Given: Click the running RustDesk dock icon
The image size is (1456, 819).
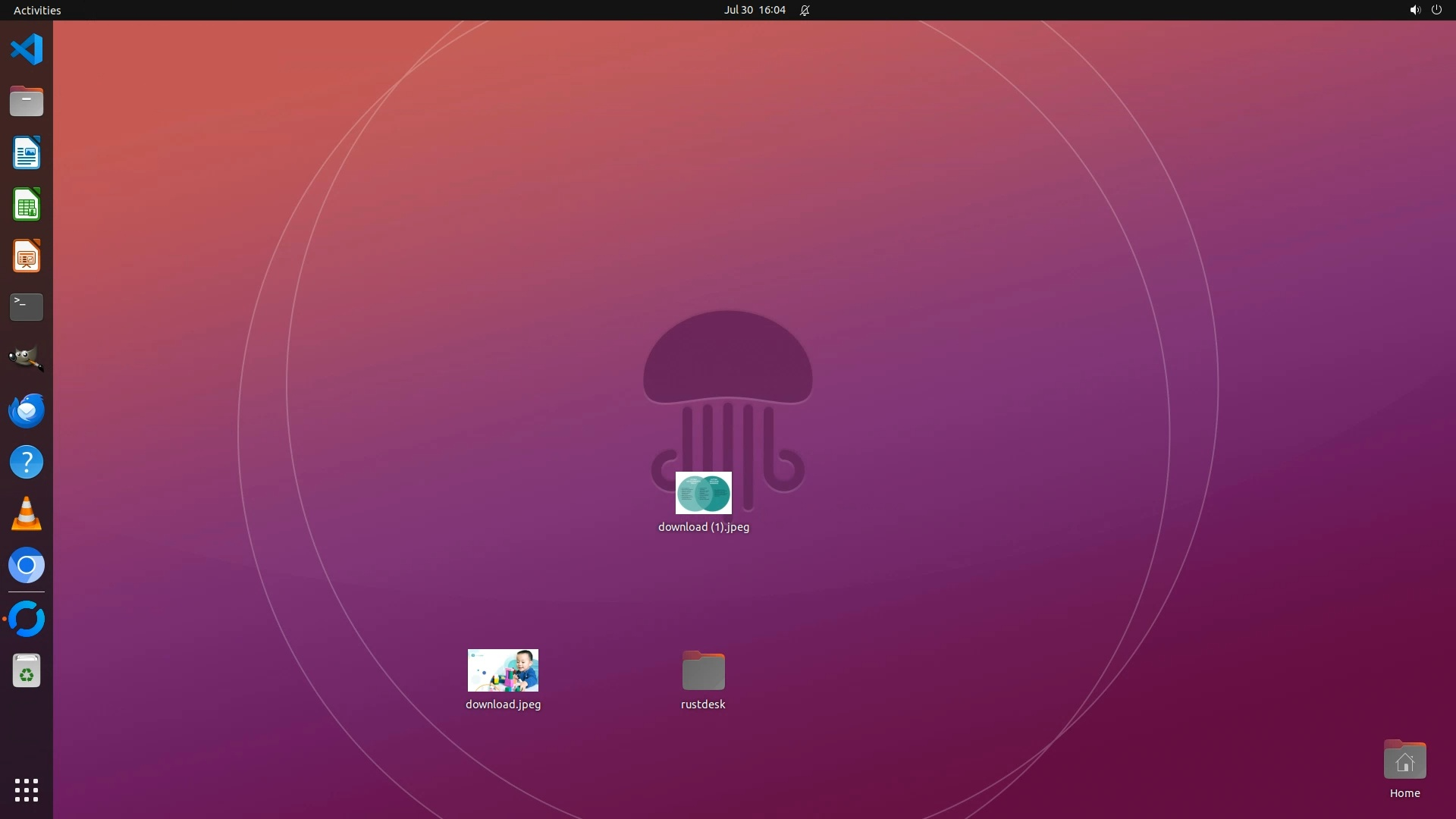Looking at the screenshot, I should click(27, 619).
